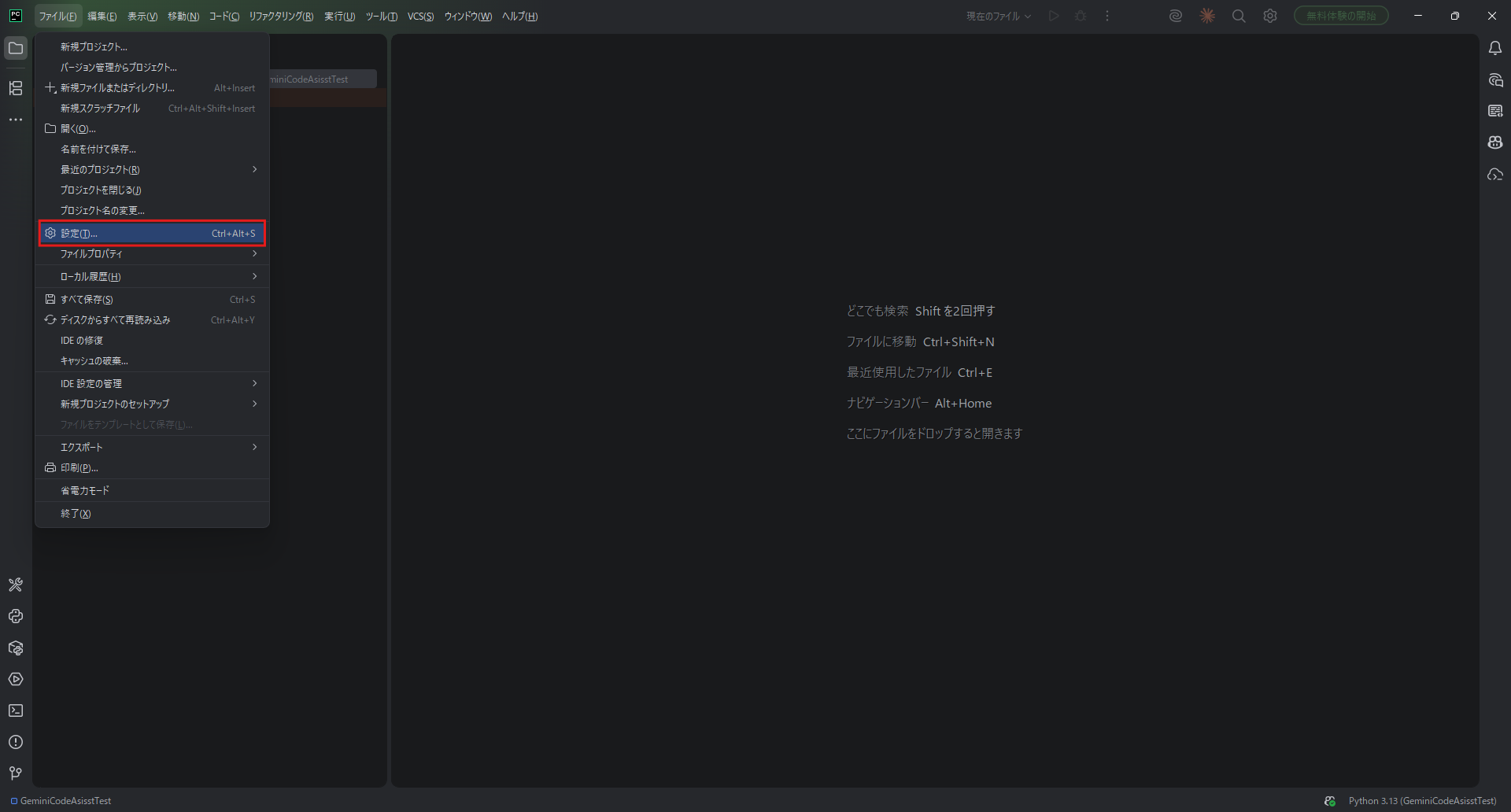1511x812 pixels.
Task: Click the Notifications bell icon
Action: tap(1495, 49)
